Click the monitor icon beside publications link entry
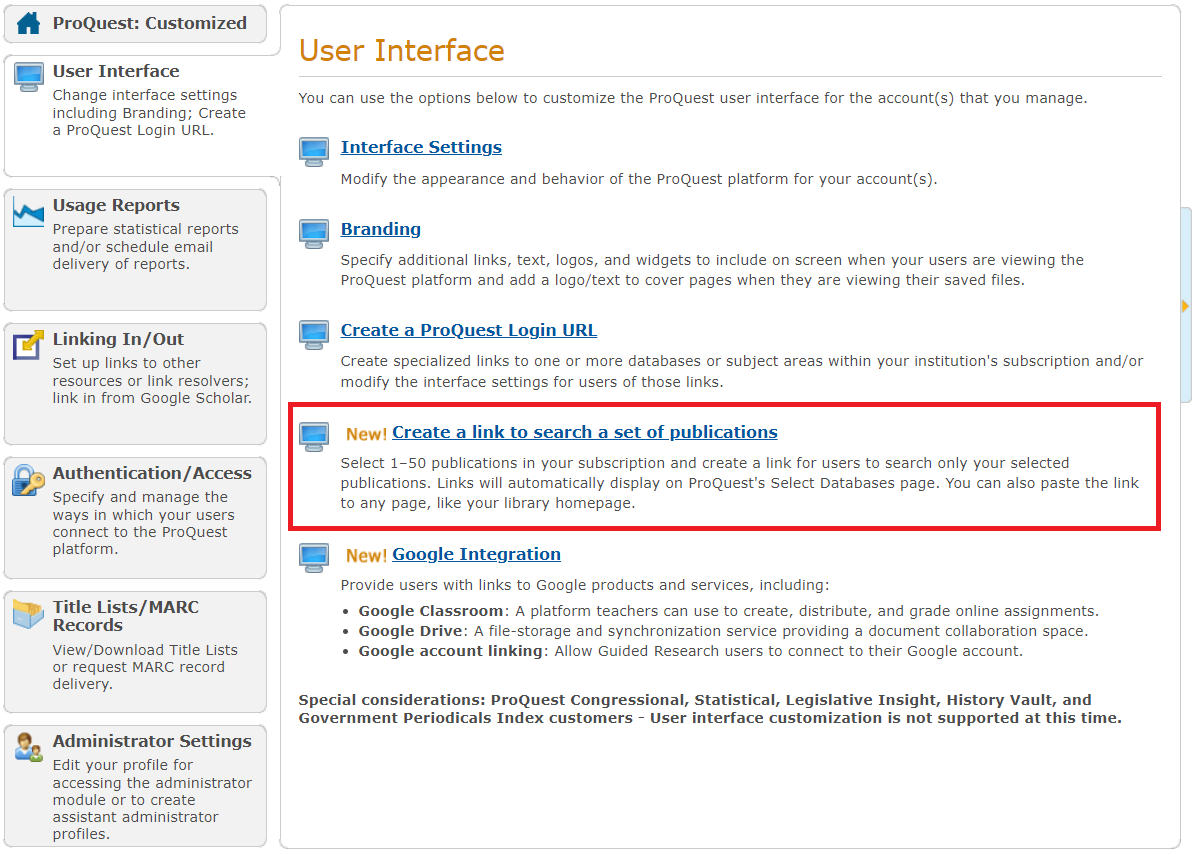1196x855 pixels. click(x=313, y=436)
